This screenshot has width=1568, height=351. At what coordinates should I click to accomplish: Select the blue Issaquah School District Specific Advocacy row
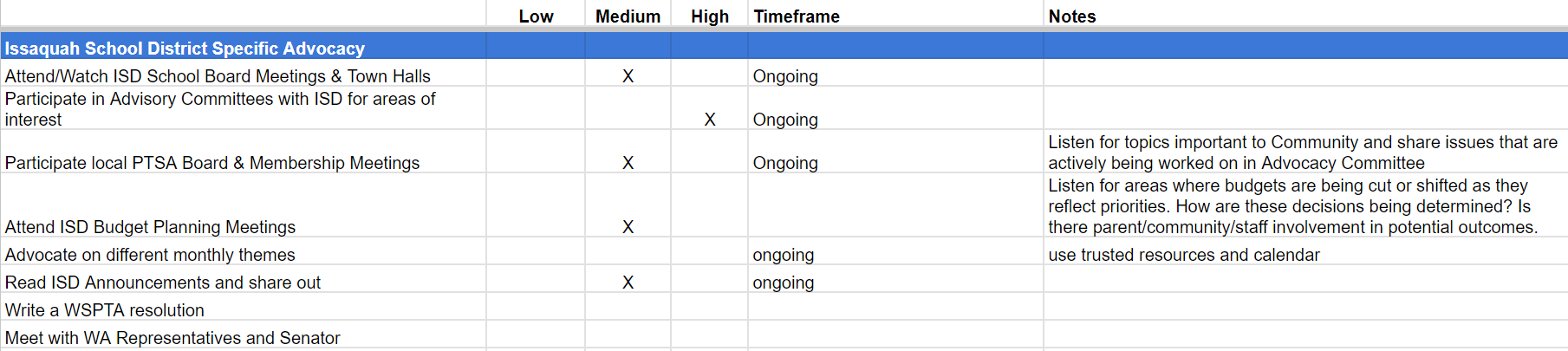(185, 49)
